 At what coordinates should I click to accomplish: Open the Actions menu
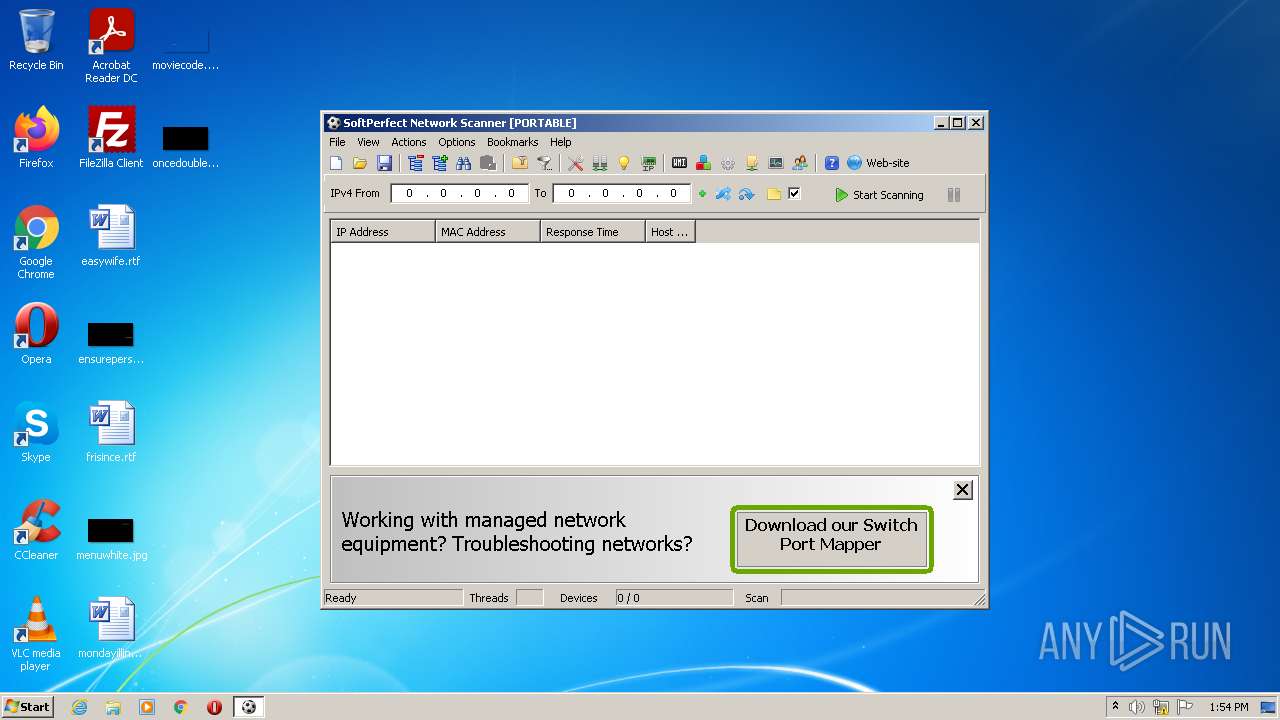(x=408, y=142)
